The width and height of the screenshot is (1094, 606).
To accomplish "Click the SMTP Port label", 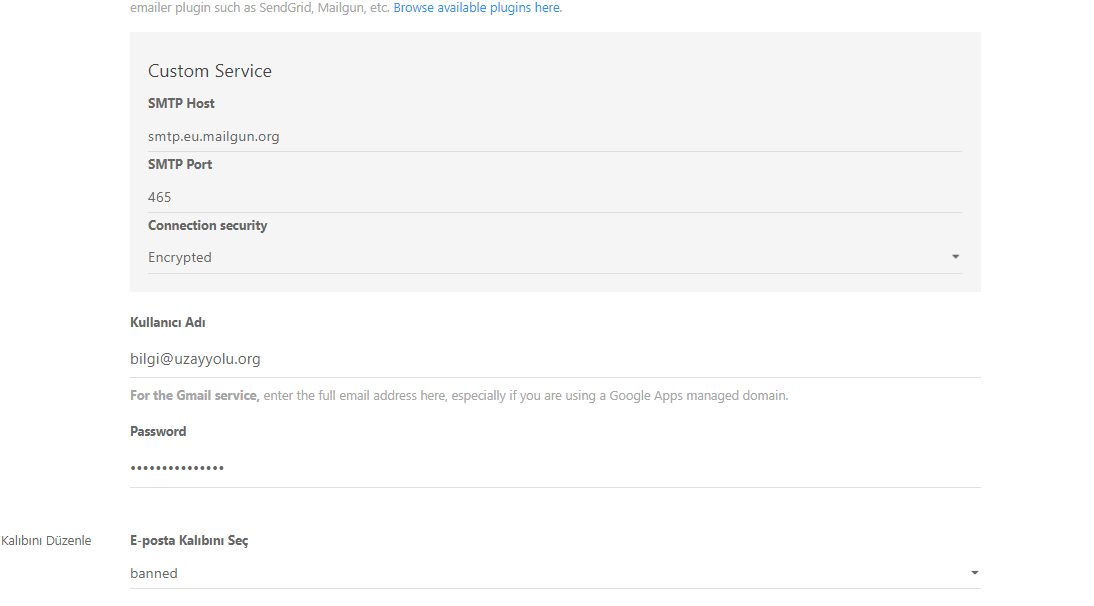I will pyautogui.click(x=180, y=165).
